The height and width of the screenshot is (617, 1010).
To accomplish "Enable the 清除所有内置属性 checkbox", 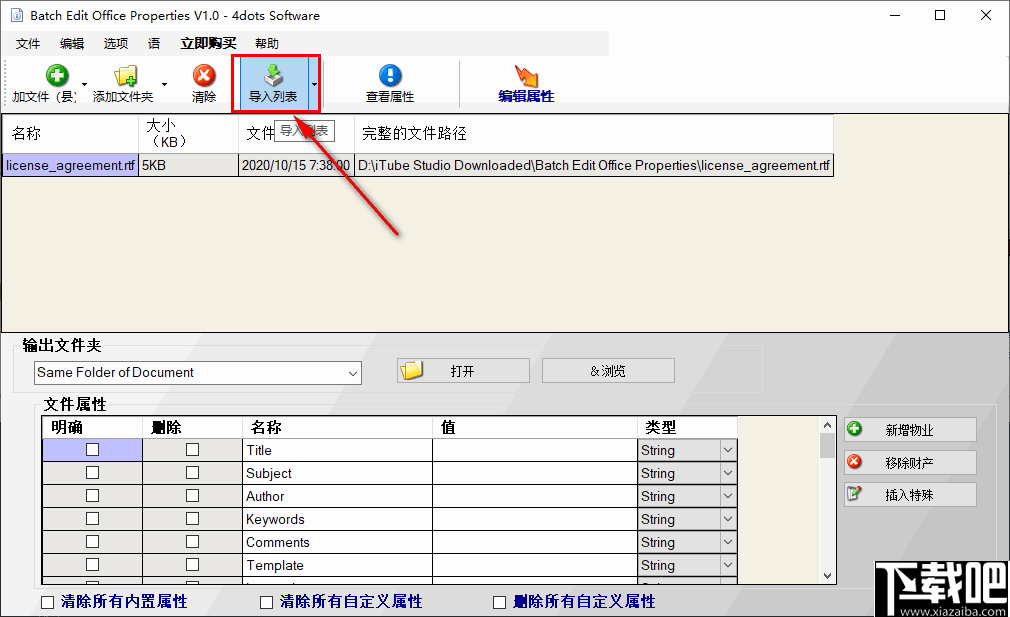I will [x=46, y=601].
